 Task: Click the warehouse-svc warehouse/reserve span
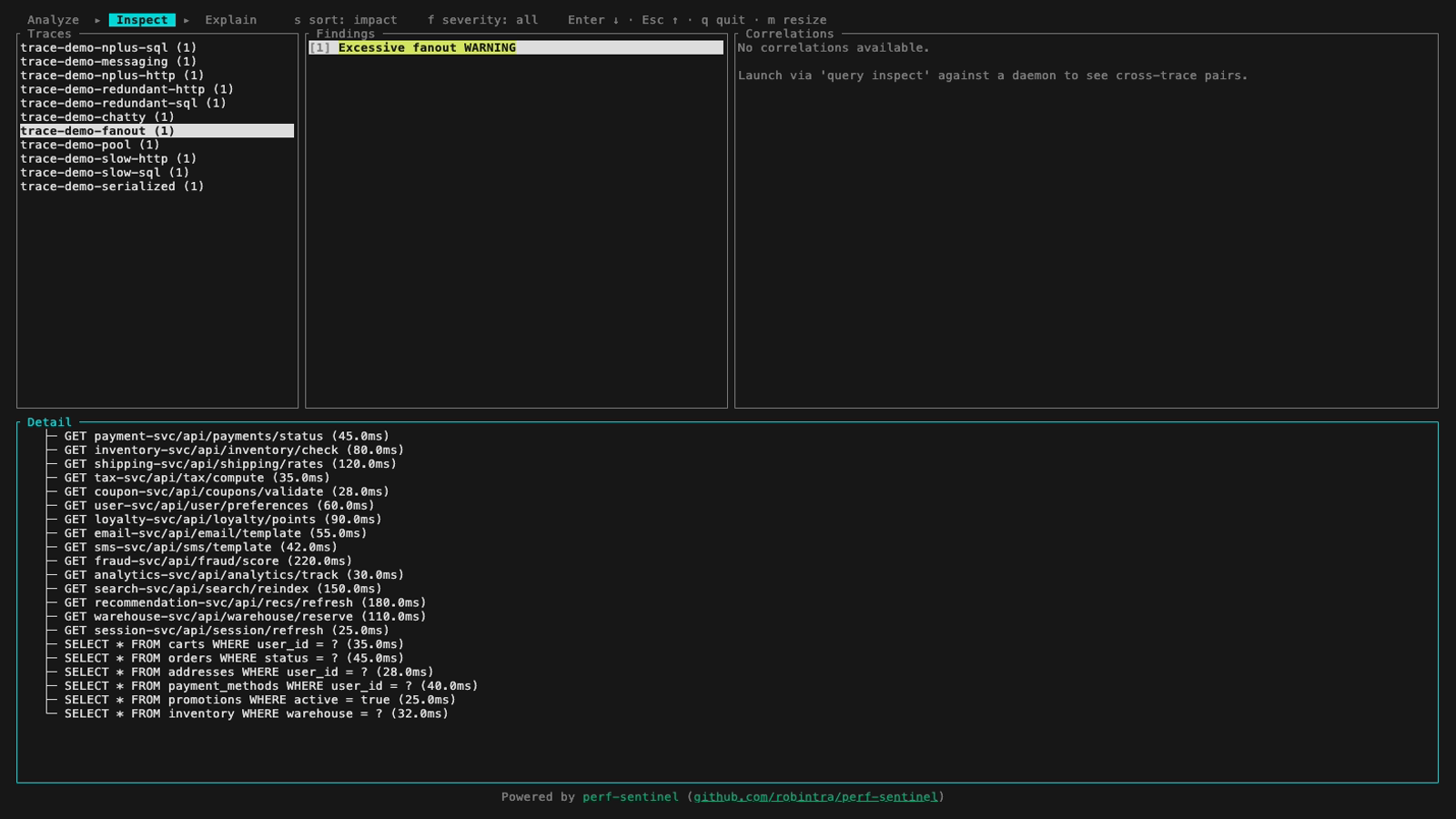pyautogui.click(x=245, y=617)
